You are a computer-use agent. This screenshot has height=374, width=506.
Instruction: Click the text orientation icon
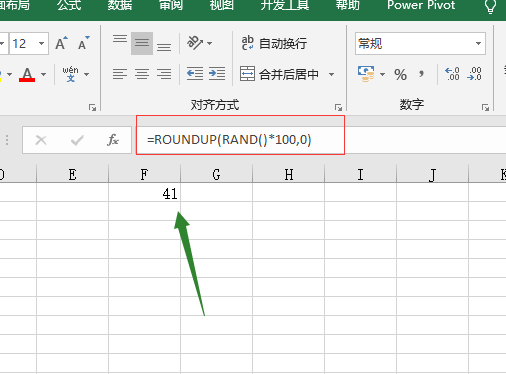195,43
